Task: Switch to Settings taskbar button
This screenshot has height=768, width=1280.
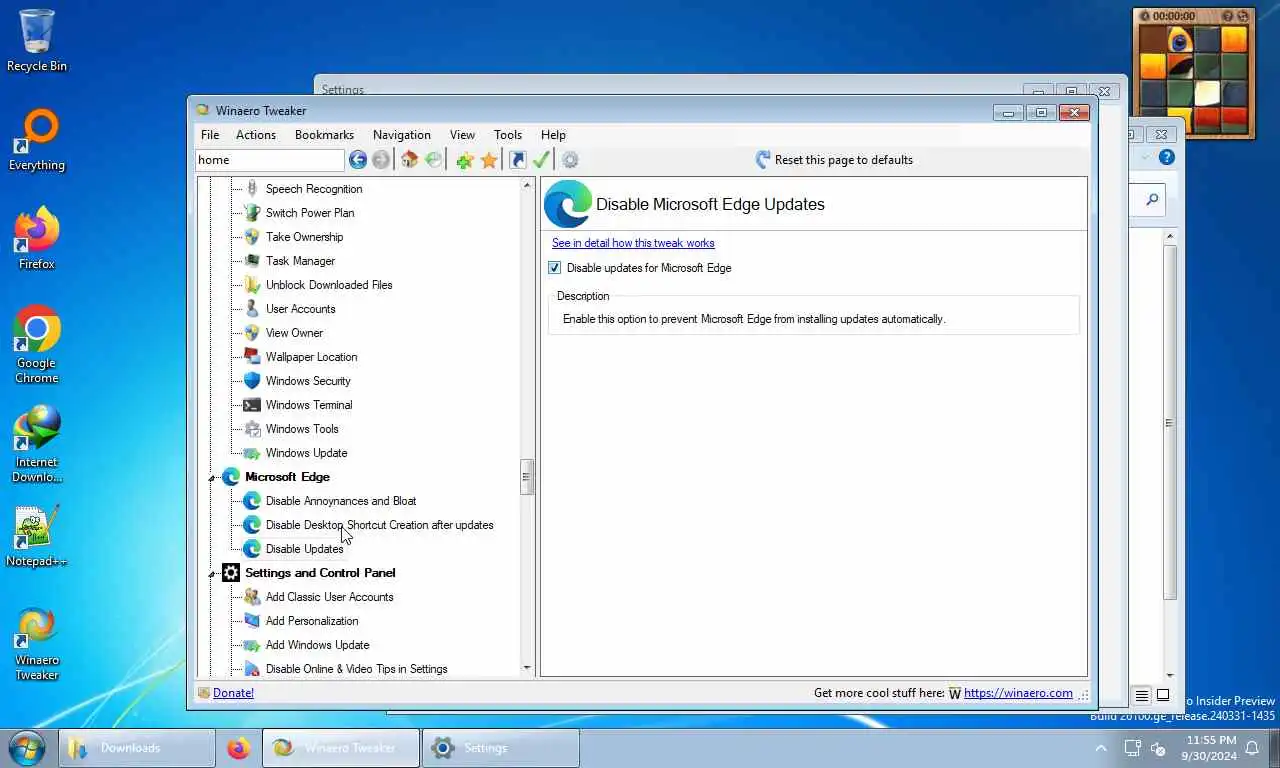Action: [x=501, y=748]
